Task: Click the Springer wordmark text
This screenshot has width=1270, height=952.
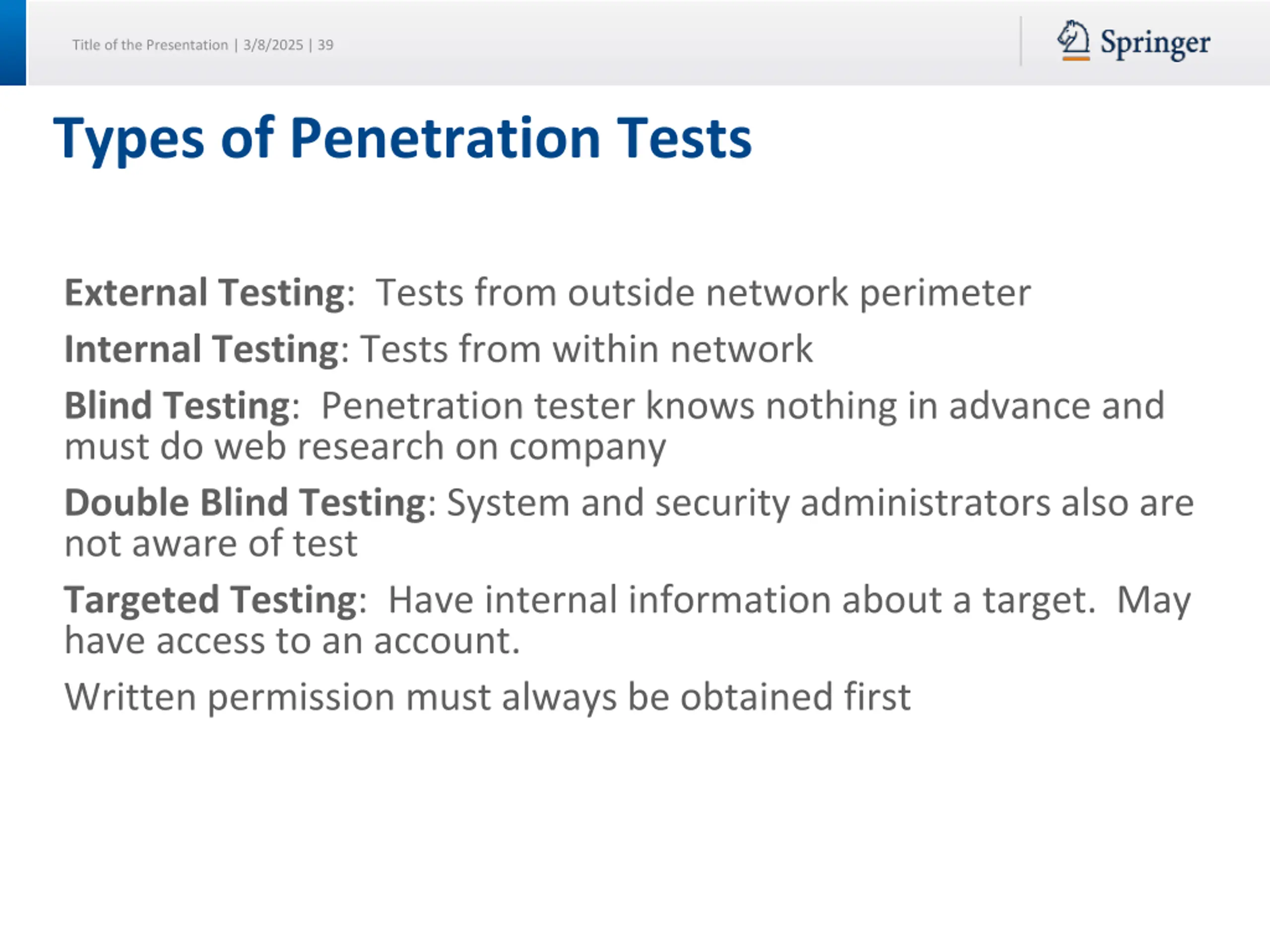Action: pyautogui.click(x=1155, y=43)
